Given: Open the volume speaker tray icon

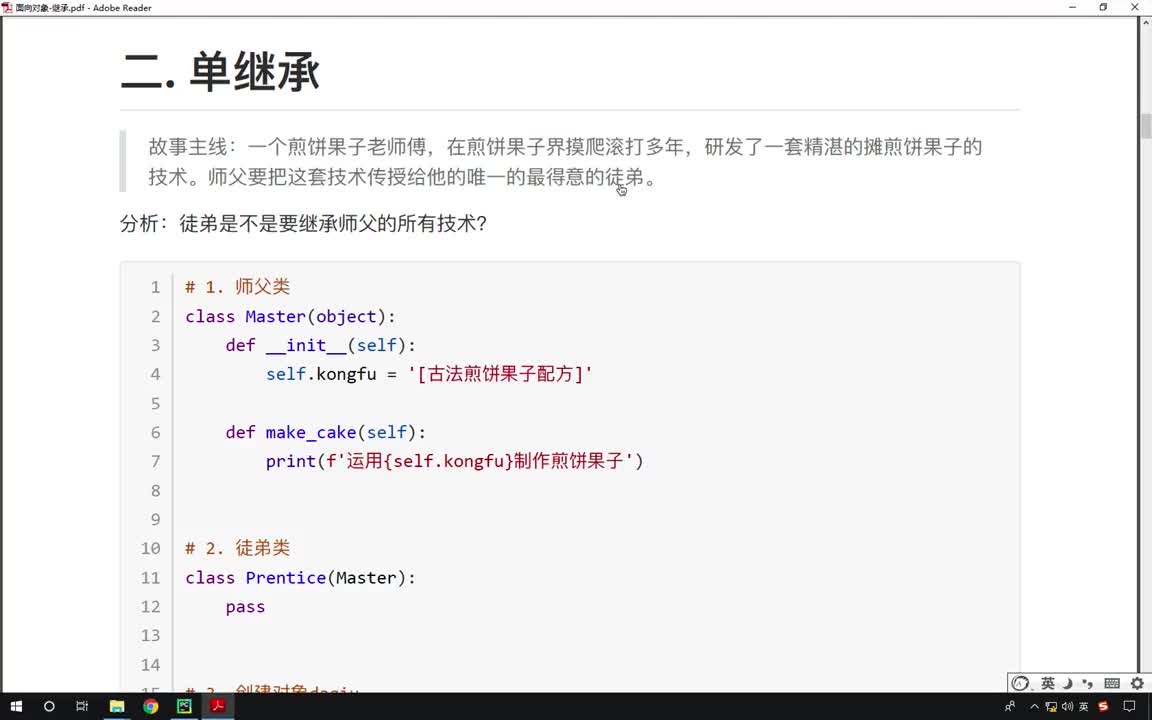Looking at the screenshot, I should (x=1068, y=706).
